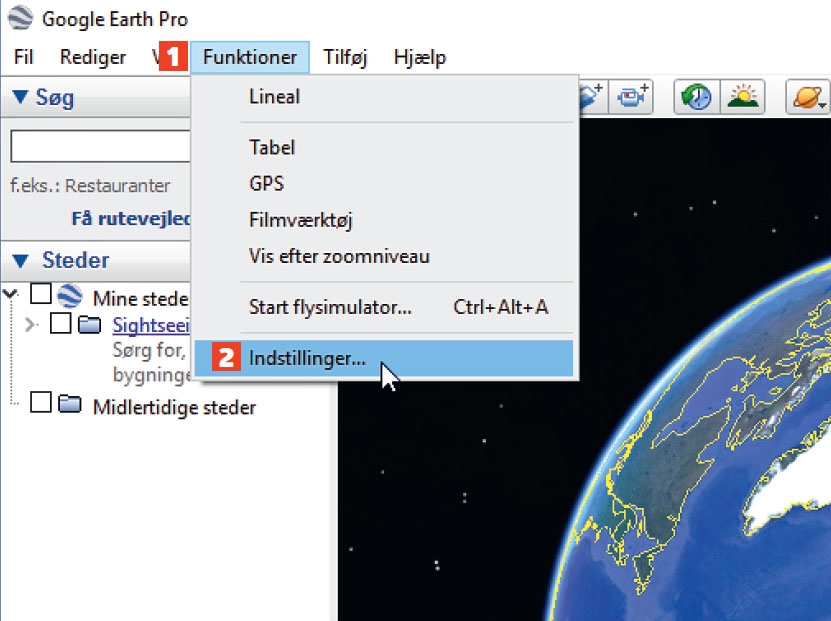Click the Midlertidige steder folder icon

(69, 405)
